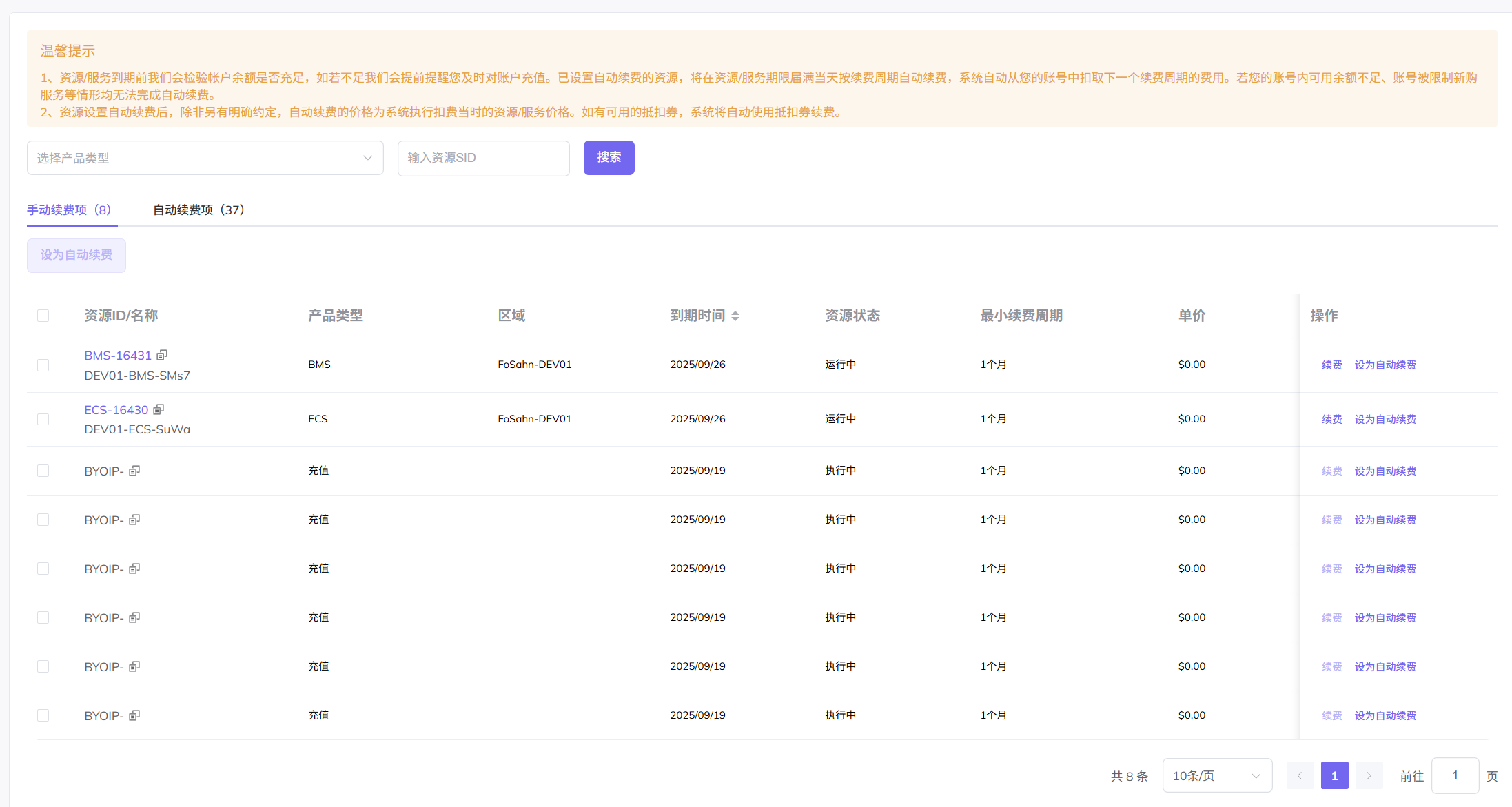The height and width of the screenshot is (807, 1512).
Task: Open the 选择产品类型 dropdown
Action: pos(205,158)
